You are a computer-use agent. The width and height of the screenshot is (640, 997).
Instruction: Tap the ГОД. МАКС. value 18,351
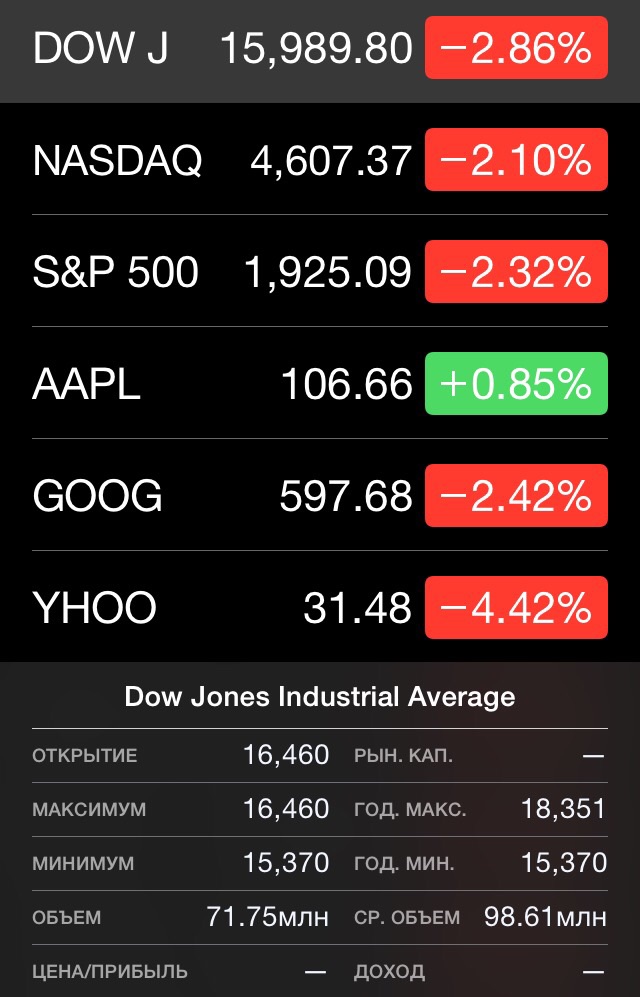click(x=563, y=809)
